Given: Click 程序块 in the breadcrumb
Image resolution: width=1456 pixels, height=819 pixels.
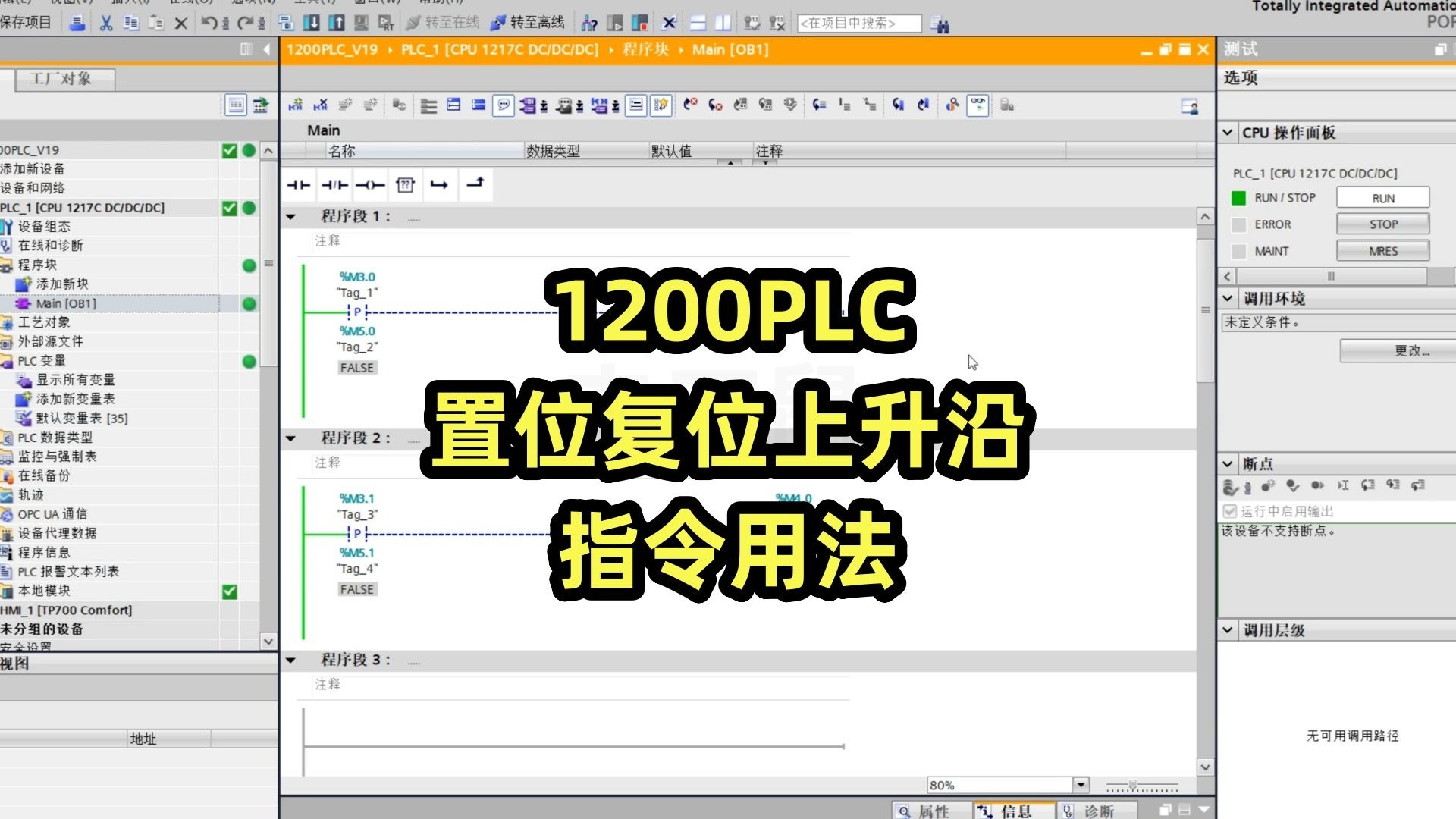Looking at the screenshot, I should (x=645, y=50).
